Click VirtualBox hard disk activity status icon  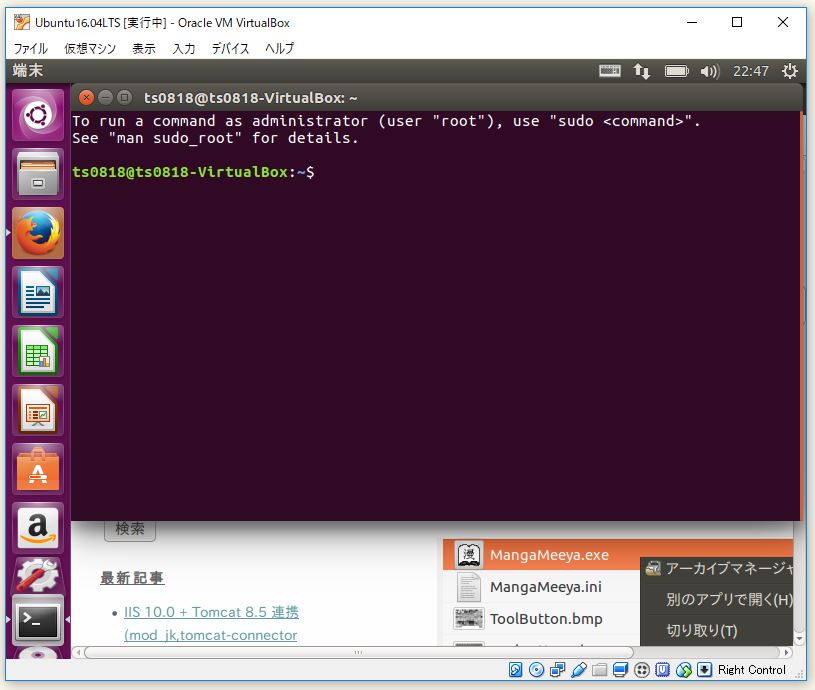coord(515,670)
